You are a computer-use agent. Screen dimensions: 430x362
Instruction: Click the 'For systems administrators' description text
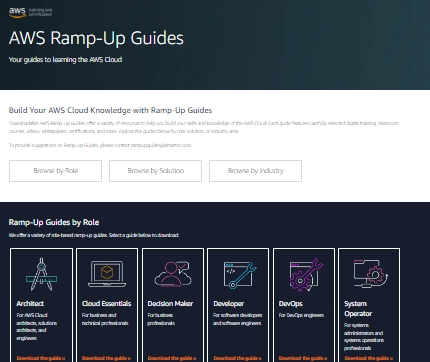[x=364, y=336]
